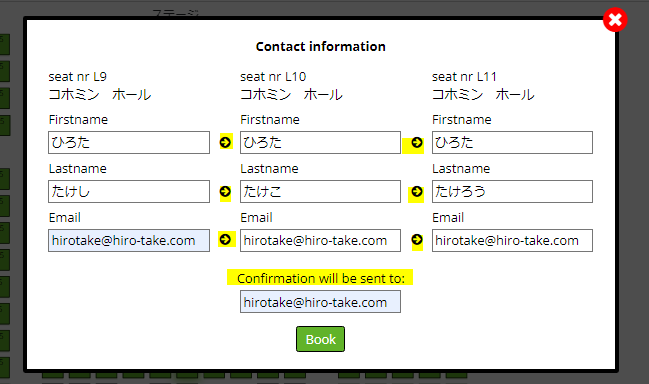649x384 pixels.
Task: Focus the Email field for seat L10
Action: 320,240
